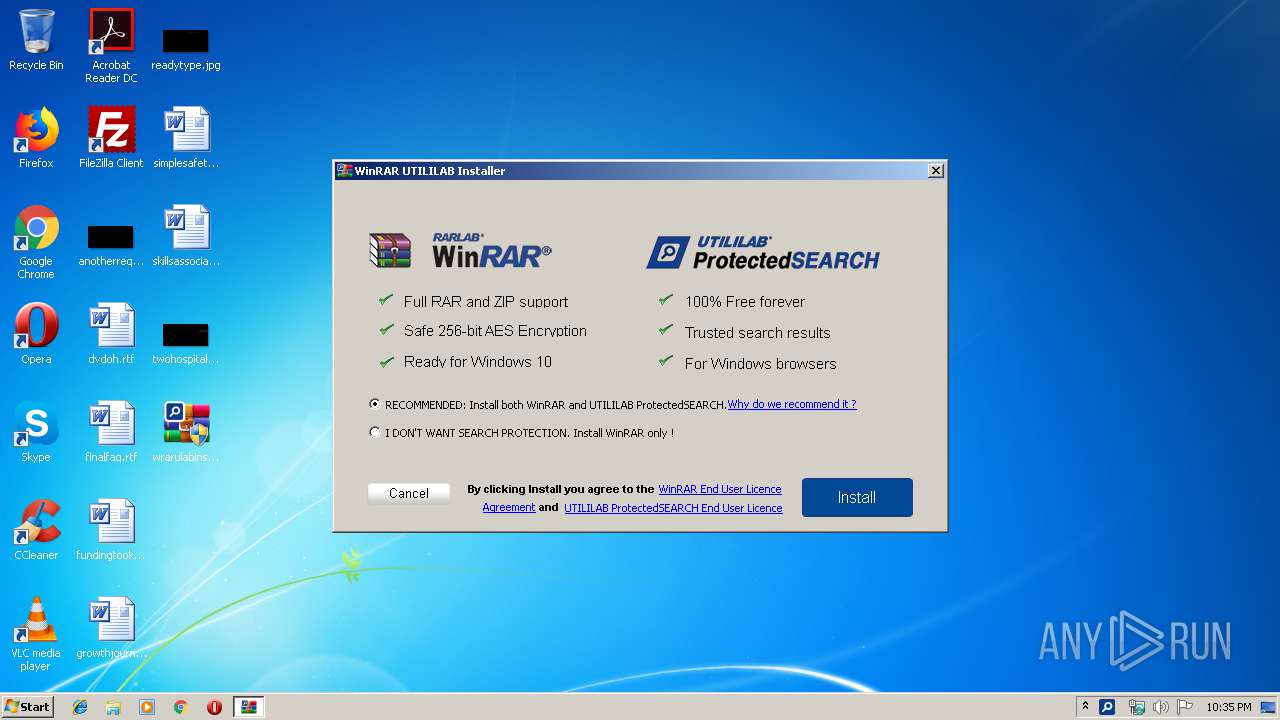Viewport: 1280px width, 720px height.
Task: Open WinRAR End User Licence Agreement link
Action: (719, 489)
